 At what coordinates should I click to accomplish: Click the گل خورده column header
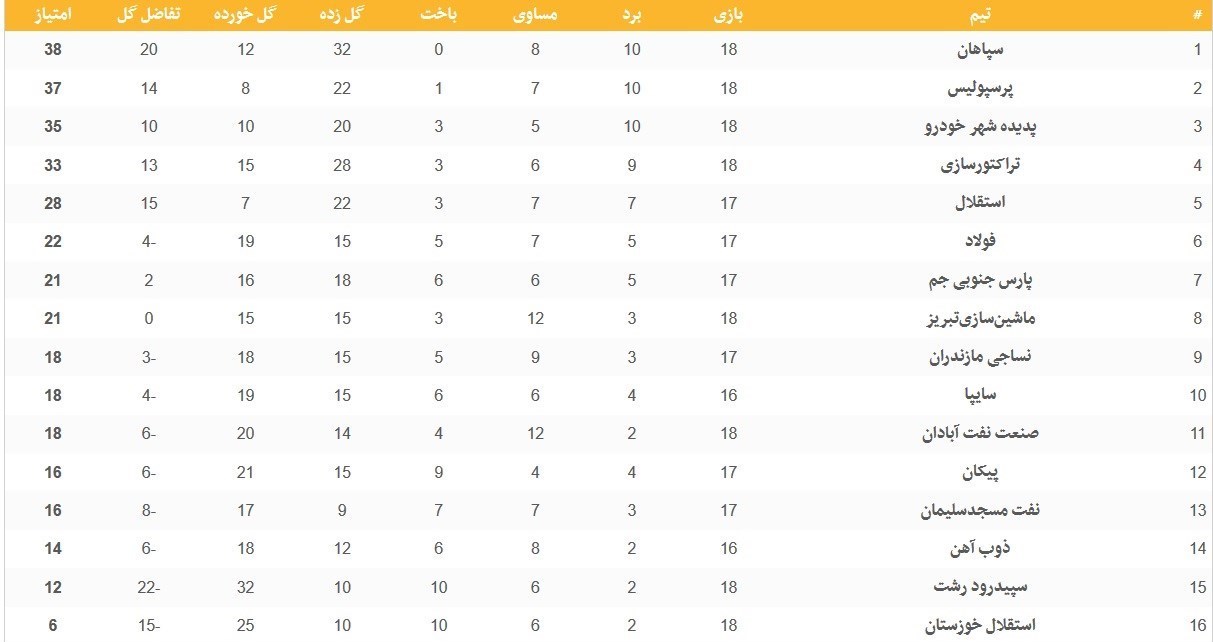(x=246, y=15)
